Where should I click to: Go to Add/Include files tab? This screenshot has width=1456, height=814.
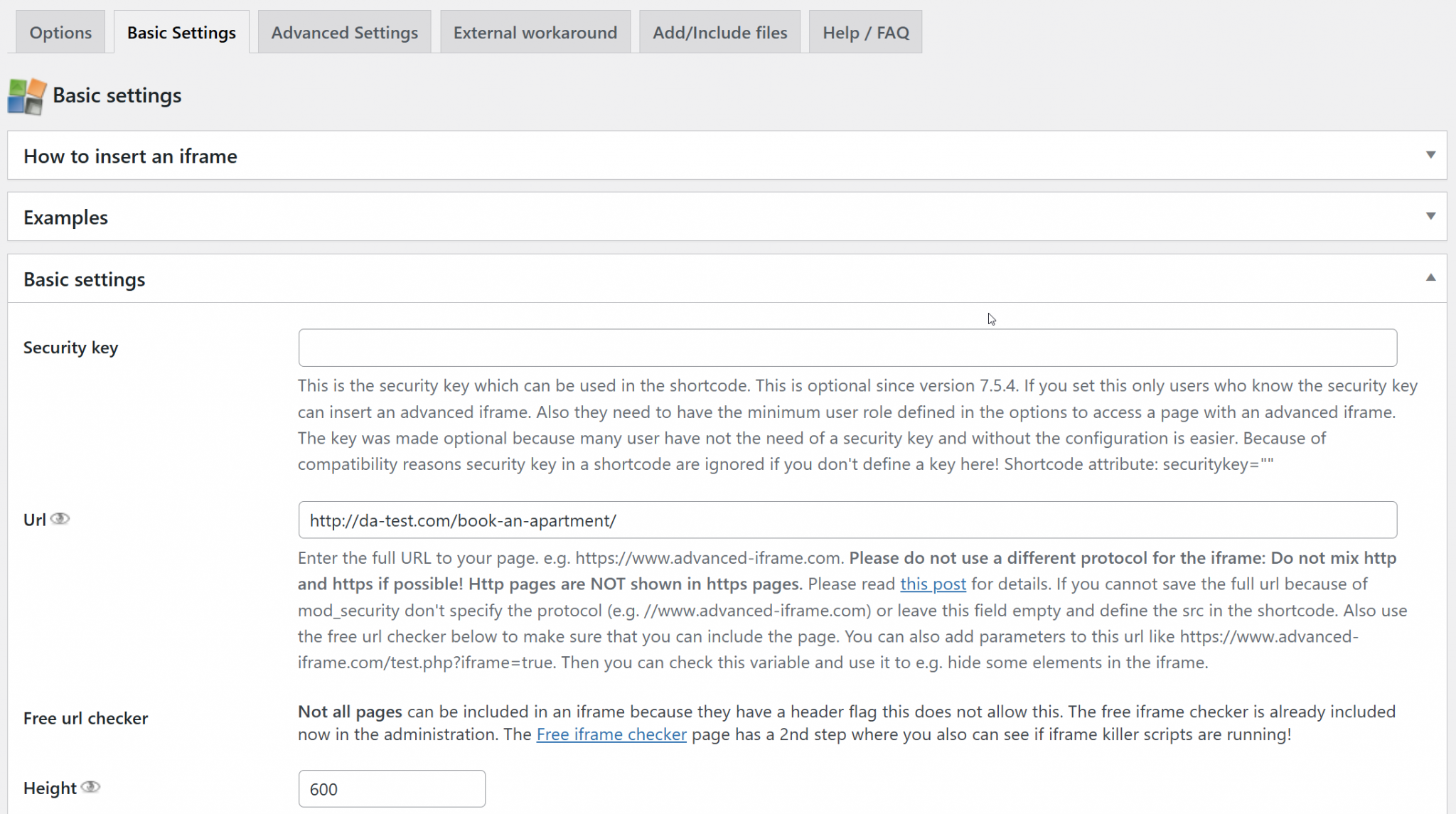pyautogui.click(x=719, y=33)
